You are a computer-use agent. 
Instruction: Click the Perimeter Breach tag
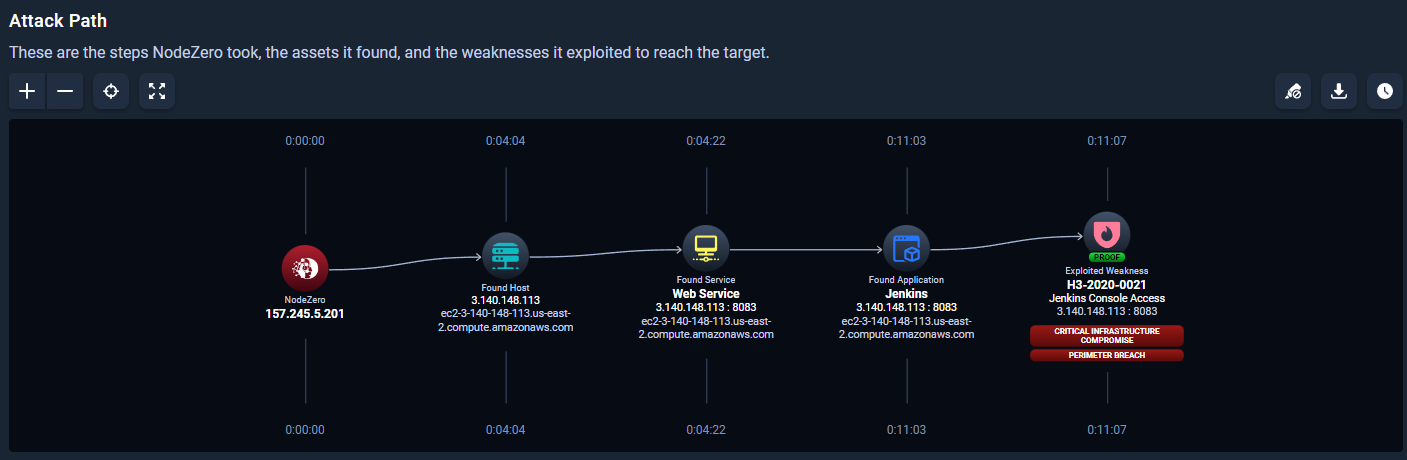(x=1107, y=355)
